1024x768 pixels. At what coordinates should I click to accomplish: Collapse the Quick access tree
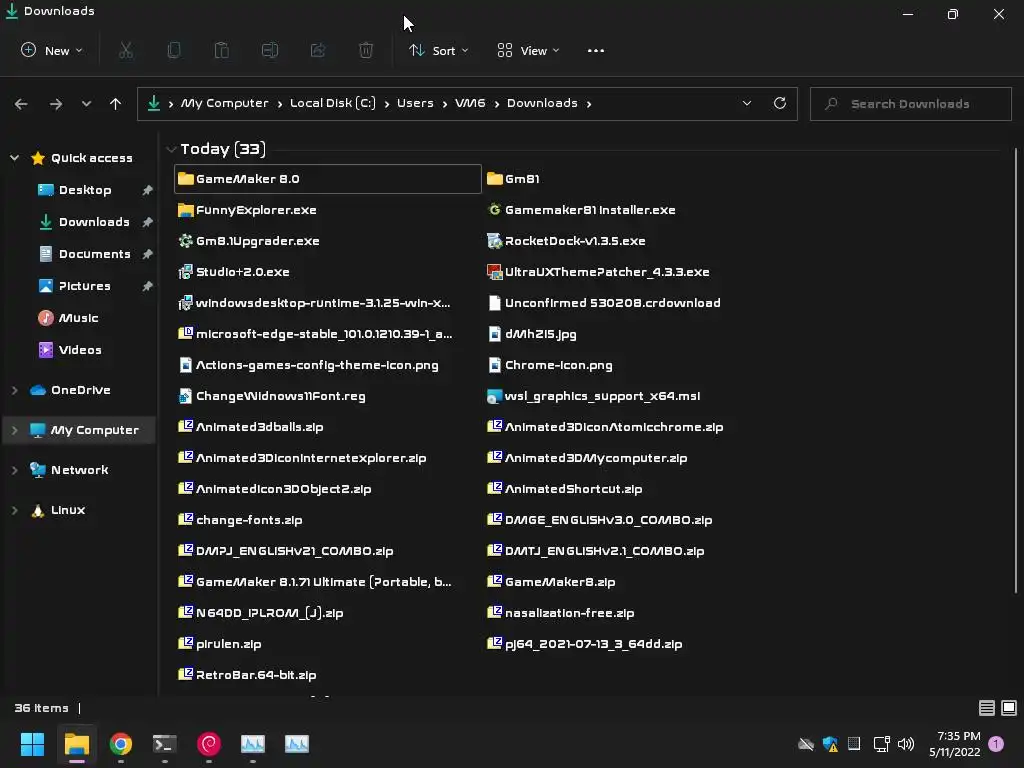click(14, 158)
